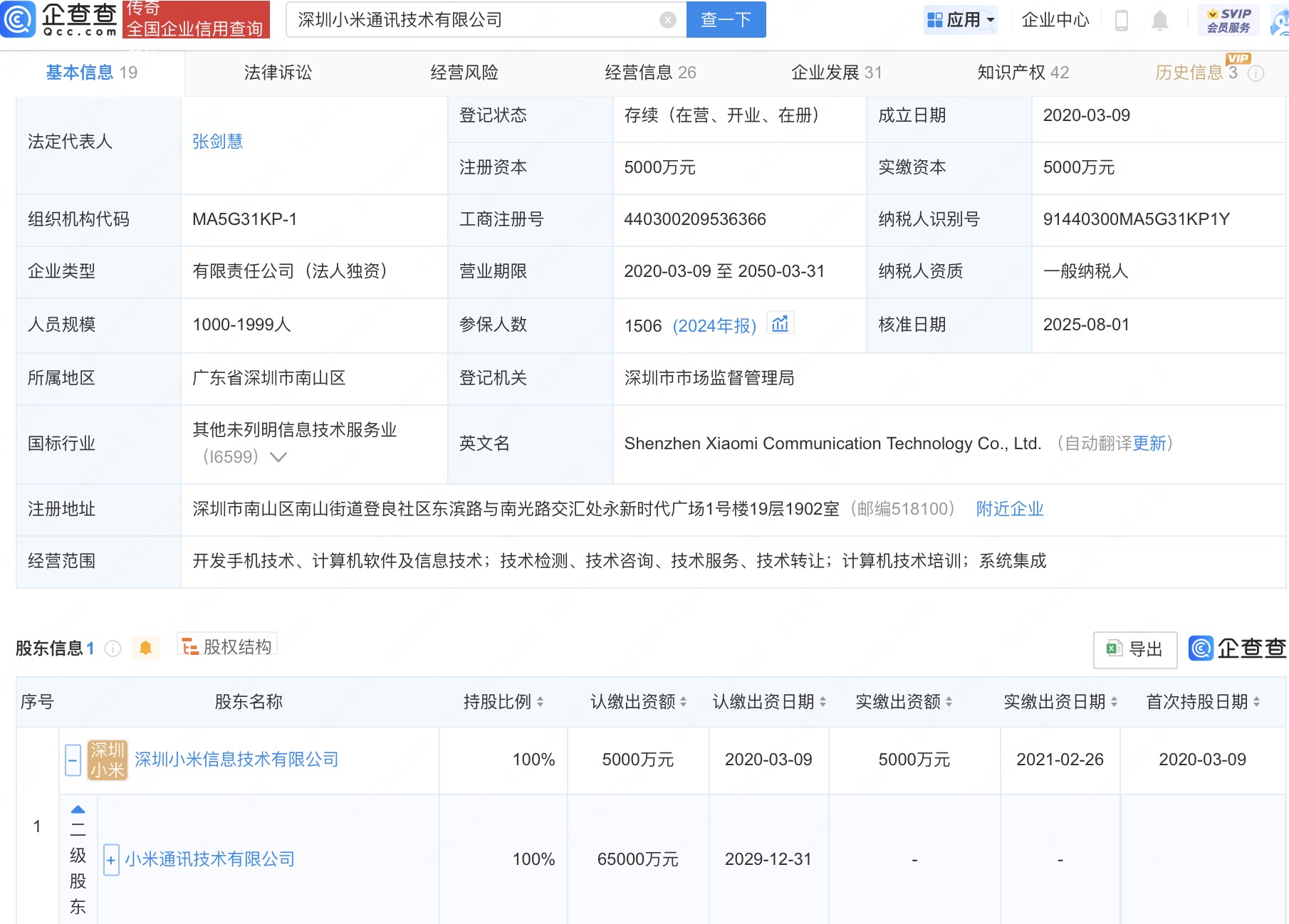
Task: Click the 65000万元 subscribed capital cell
Action: tap(638, 859)
